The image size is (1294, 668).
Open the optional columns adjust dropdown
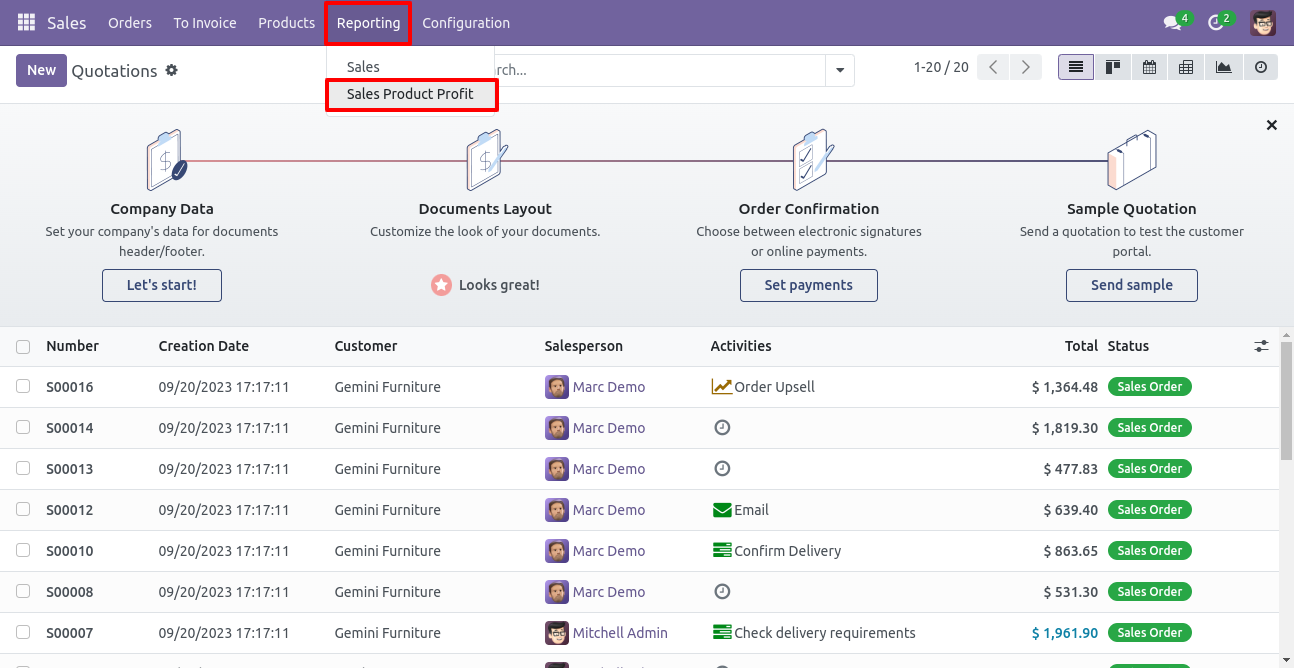(x=1261, y=346)
